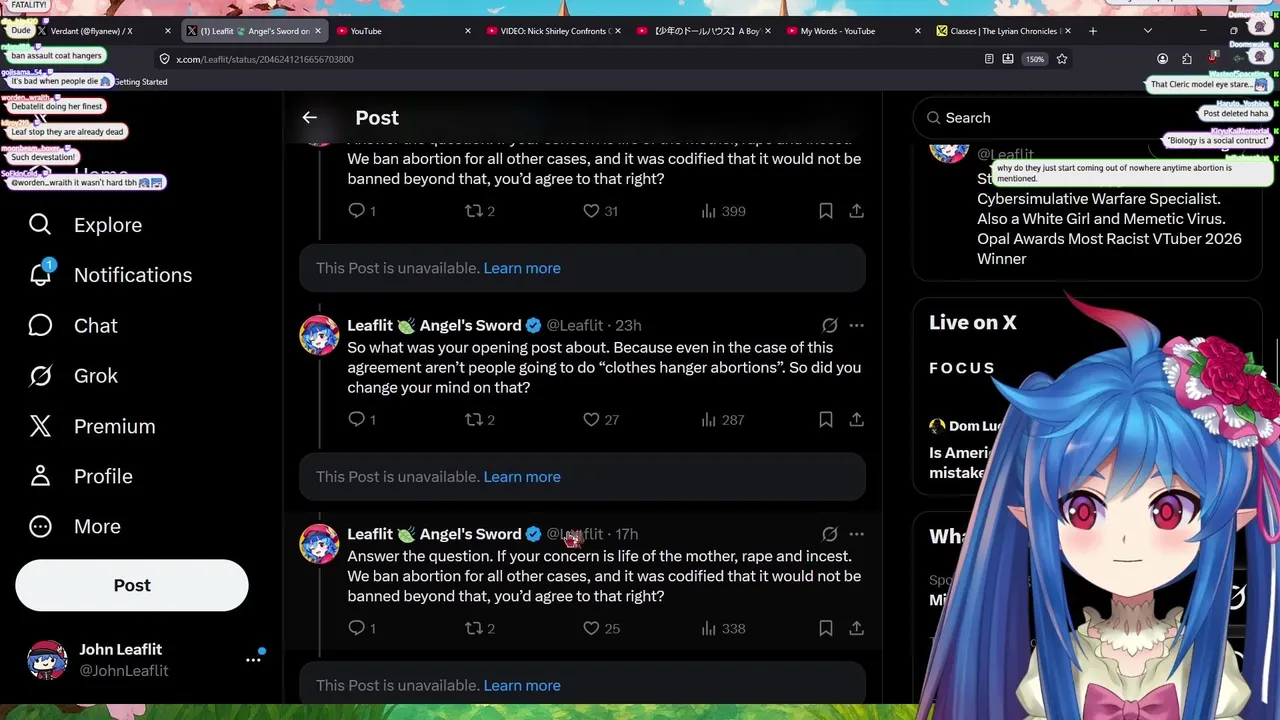Screen dimensions: 1280x720
Task: Open Grok in the sidebar
Action: coord(74,376)
